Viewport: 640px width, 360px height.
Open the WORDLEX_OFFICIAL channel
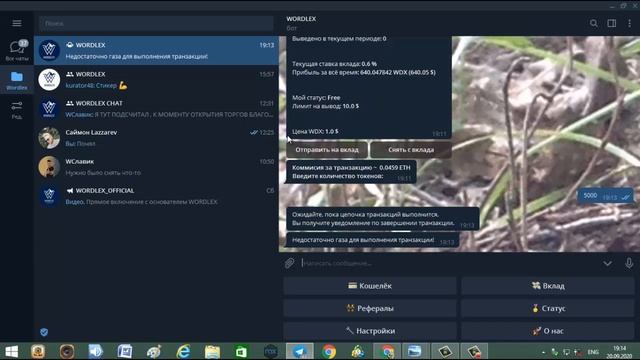(x=156, y=196)
